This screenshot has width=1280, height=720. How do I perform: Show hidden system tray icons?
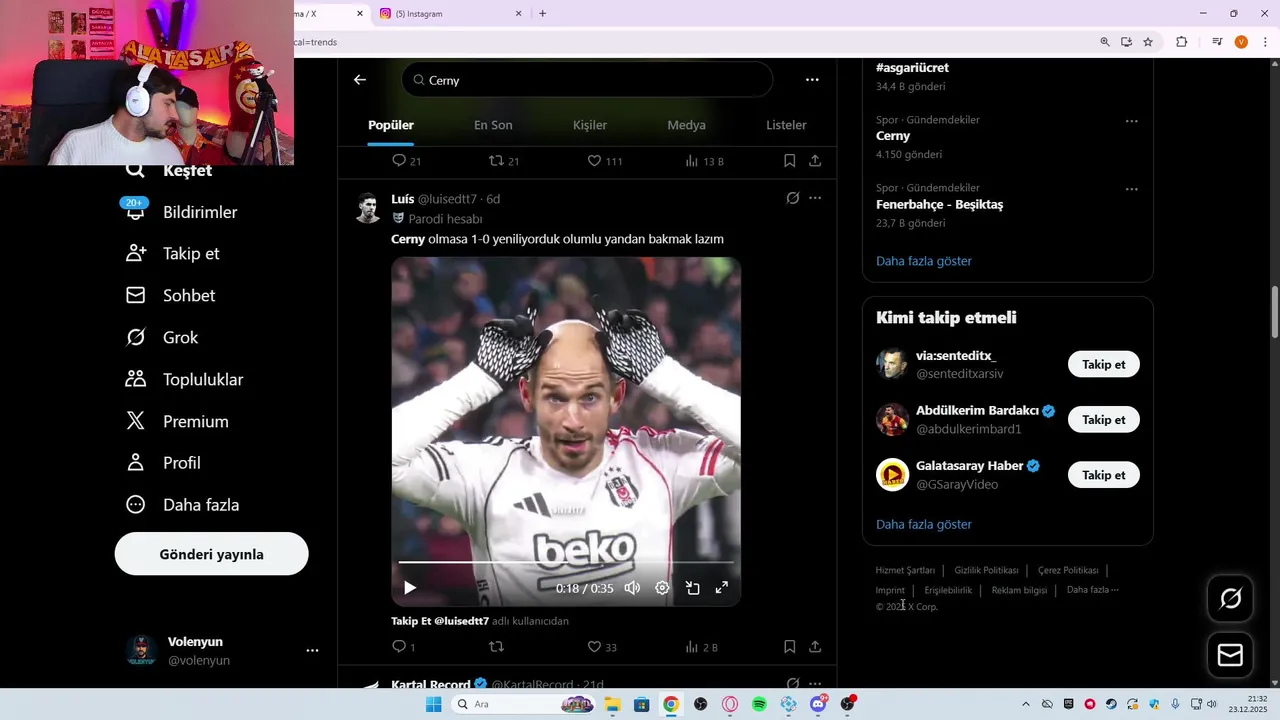click(x=1025, y=704)
